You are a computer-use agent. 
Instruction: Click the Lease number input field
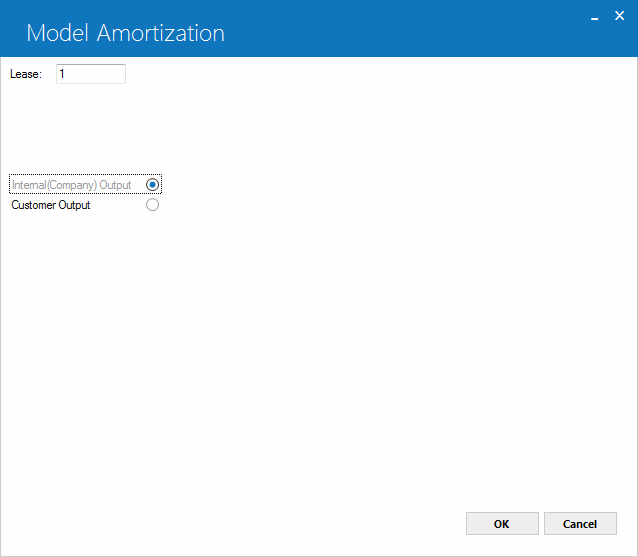point(91,74)
